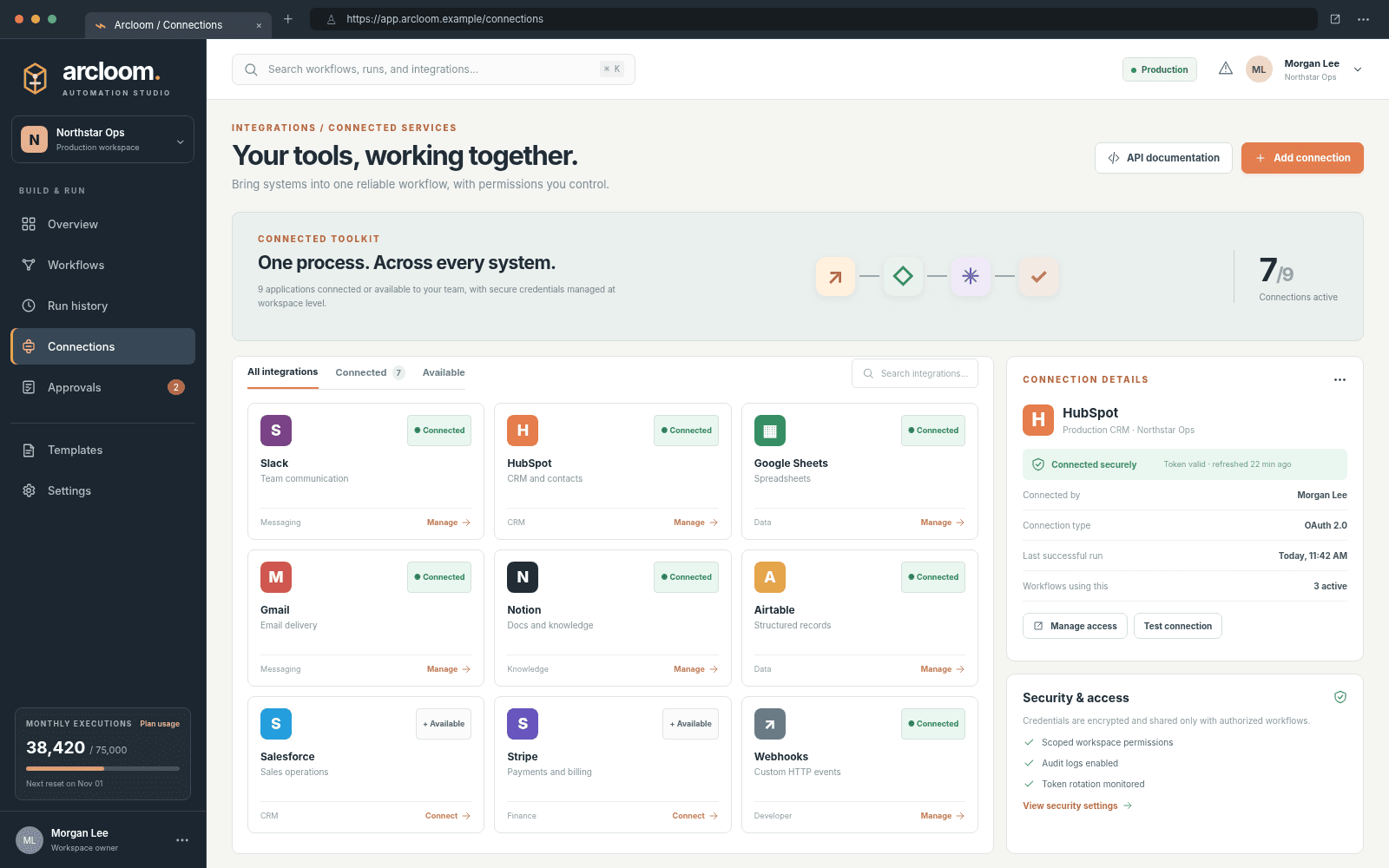This screenshot has width=1389, height=868.
Task: Click Manage access button
Action: 1075,626
